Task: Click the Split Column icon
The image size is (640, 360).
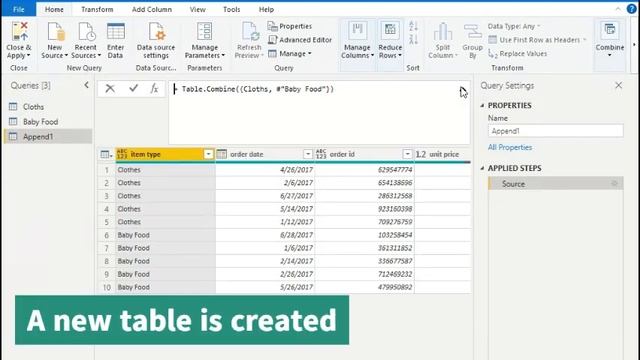Action: tap(442, 31)
